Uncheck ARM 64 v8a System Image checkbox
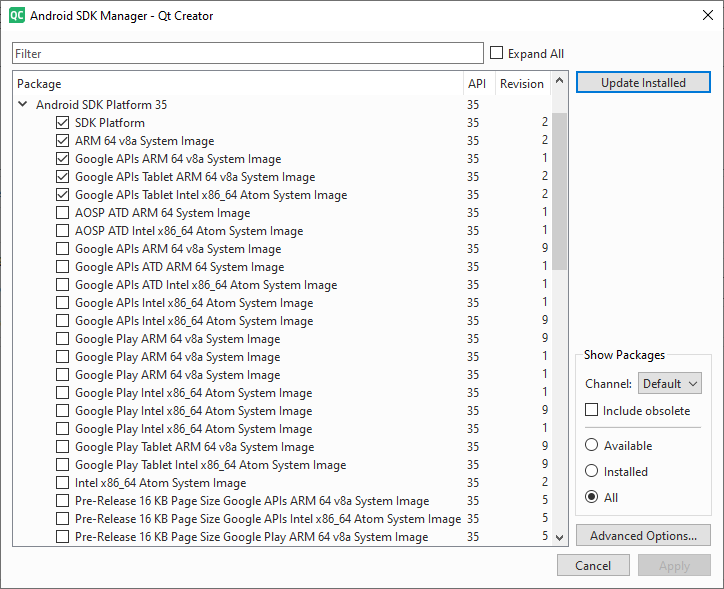This screenshot has width=724, height=589. click(x=63, y=141)
